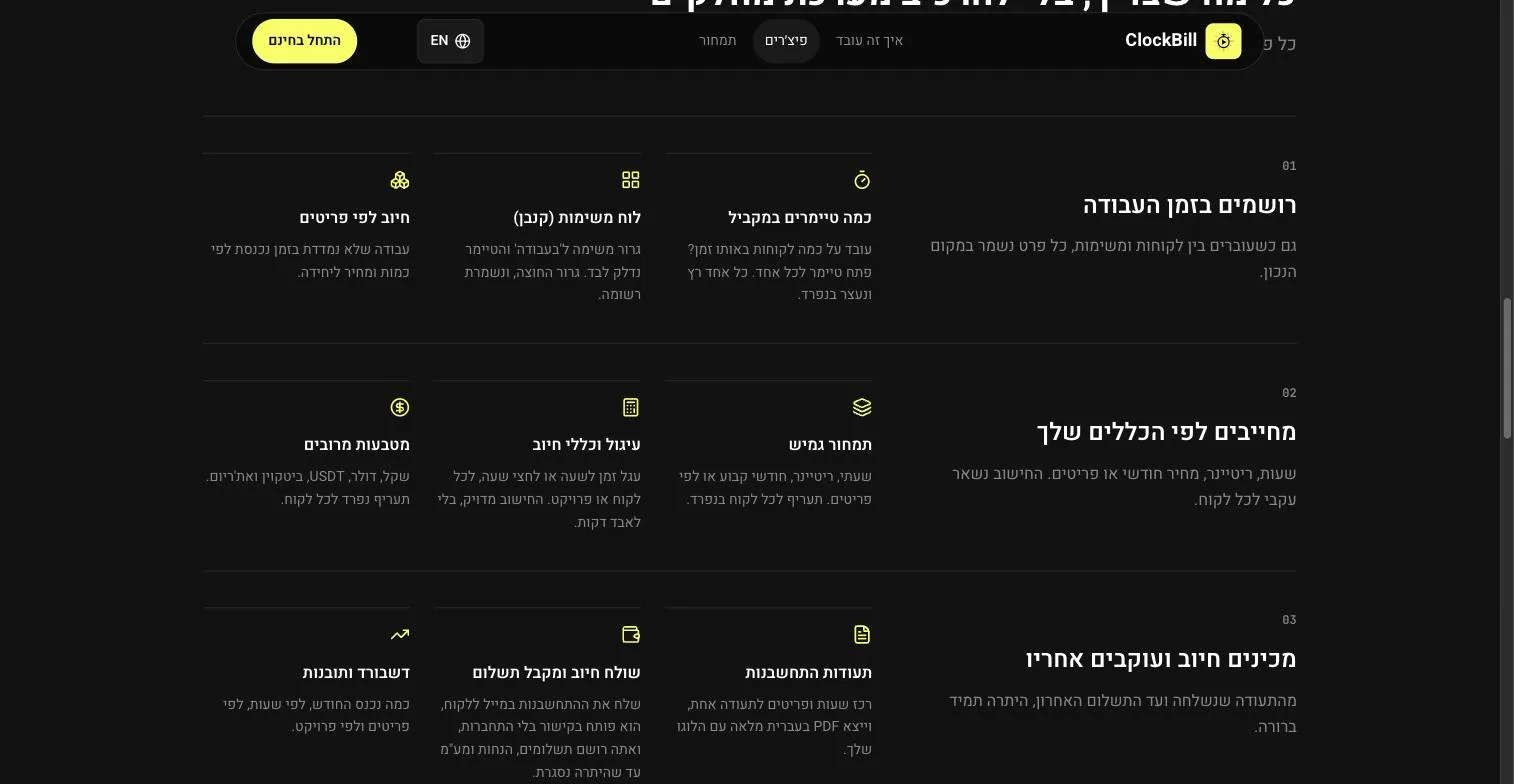Click description starting מהתעודה שנשלחה
This screenshot has height=784, width=1514.
[x=1122, y=714]
